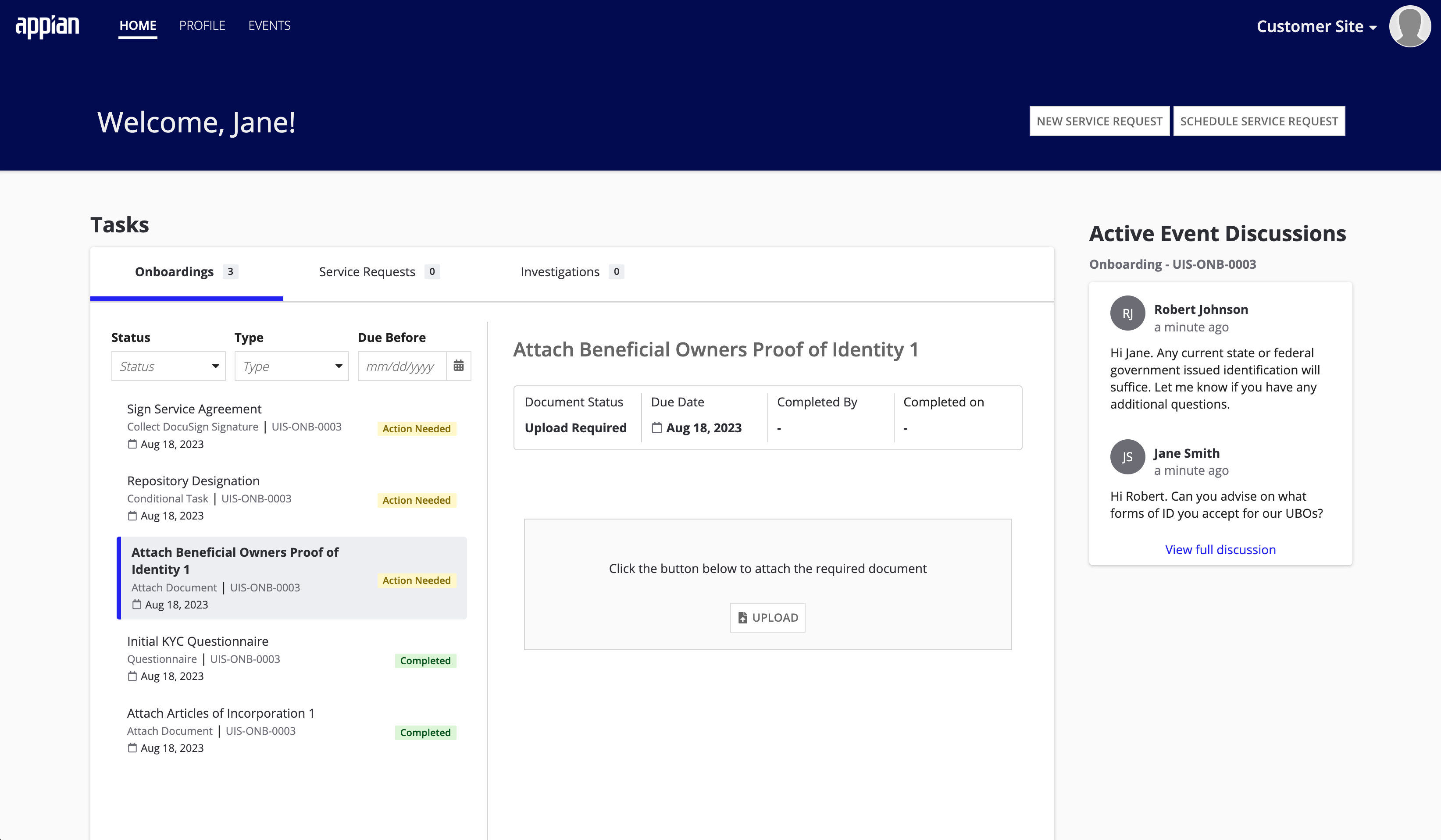Select the Onboardings tab

[x=174, y=271]
